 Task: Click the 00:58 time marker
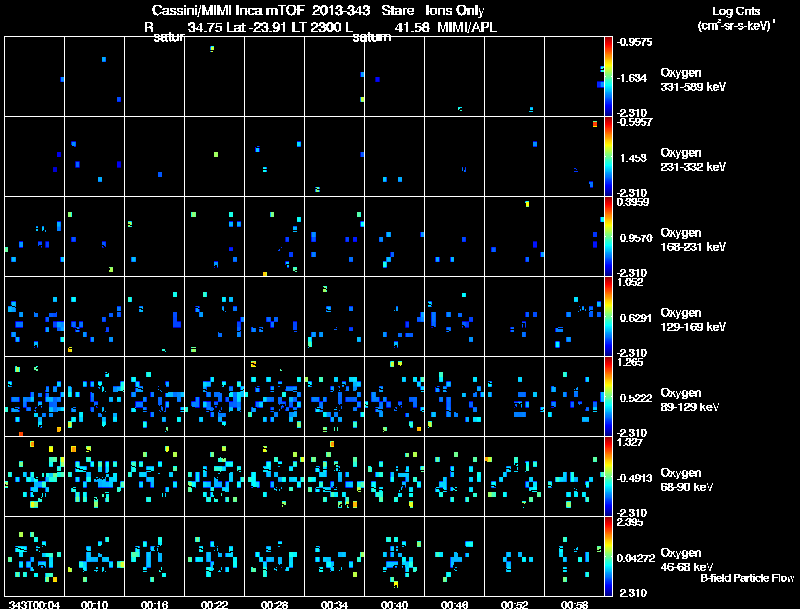[x=574, y=604]
